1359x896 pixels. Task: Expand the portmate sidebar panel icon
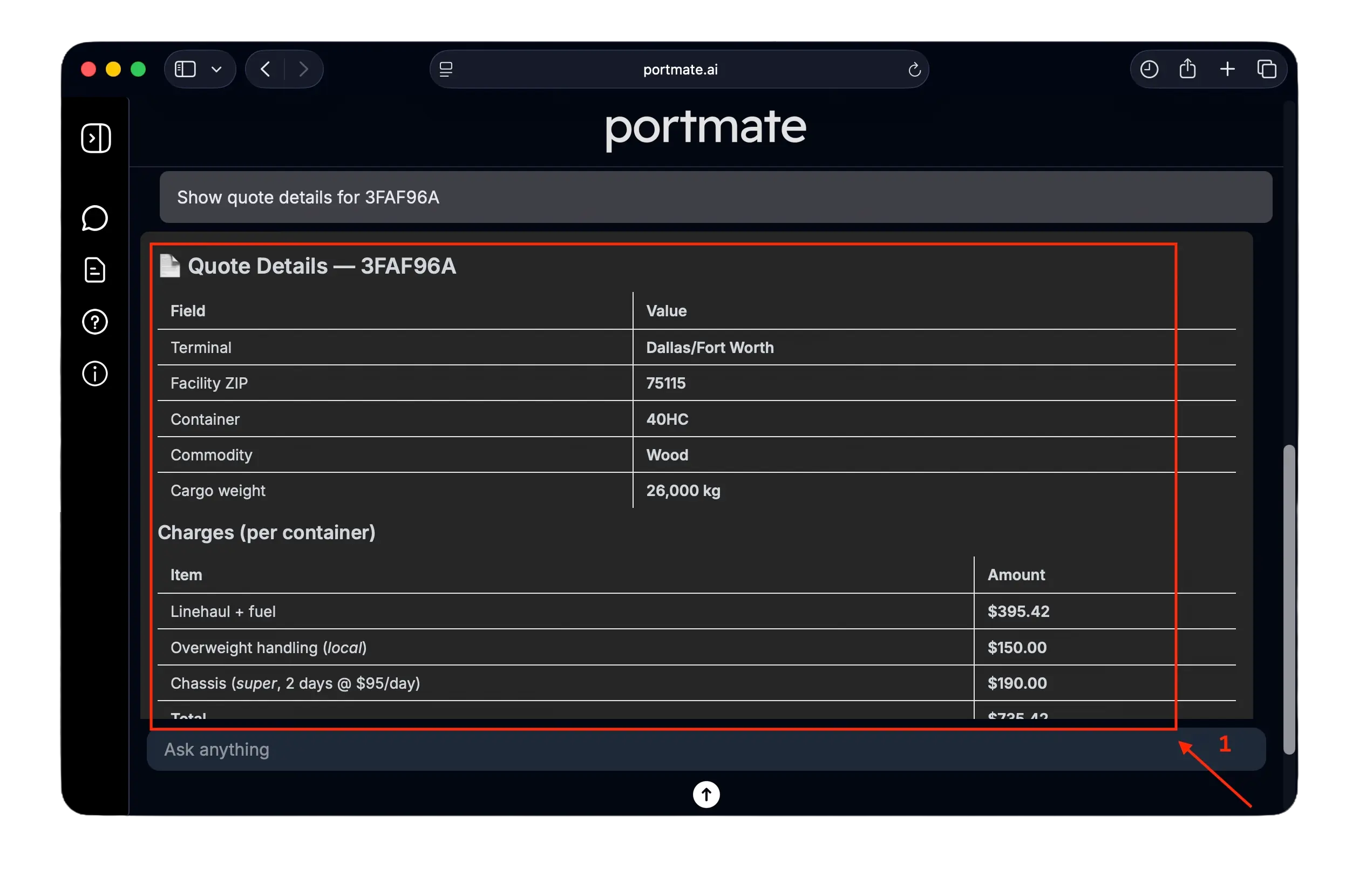tap(96, 138)
